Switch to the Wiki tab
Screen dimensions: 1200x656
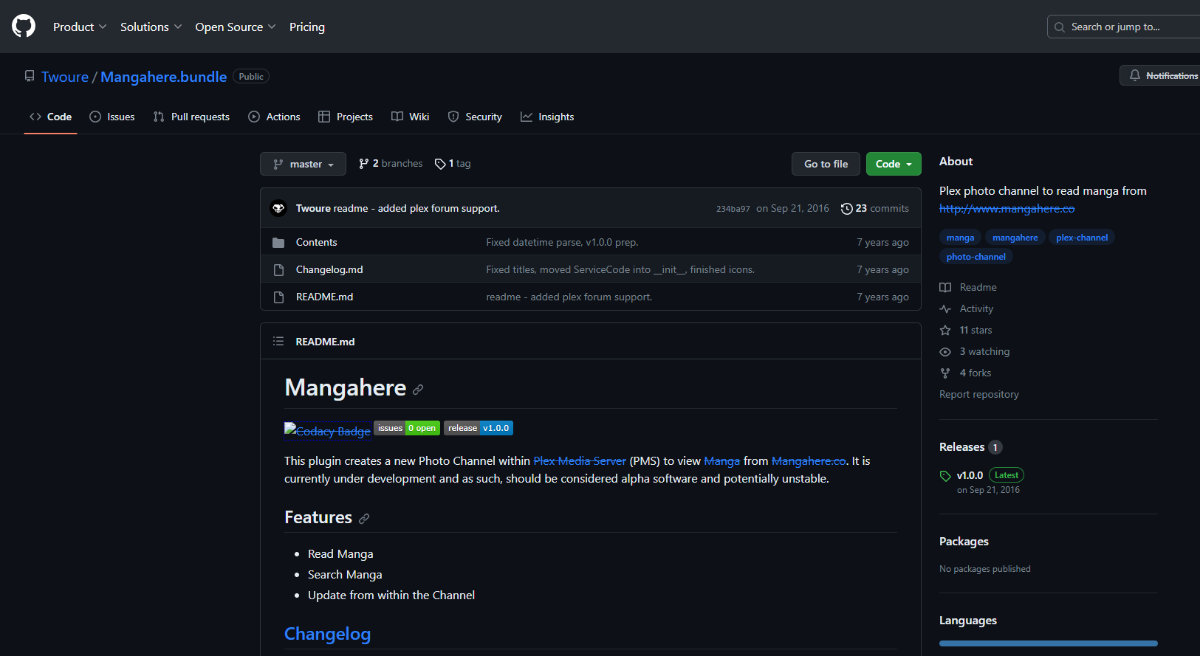click(410, 117)
